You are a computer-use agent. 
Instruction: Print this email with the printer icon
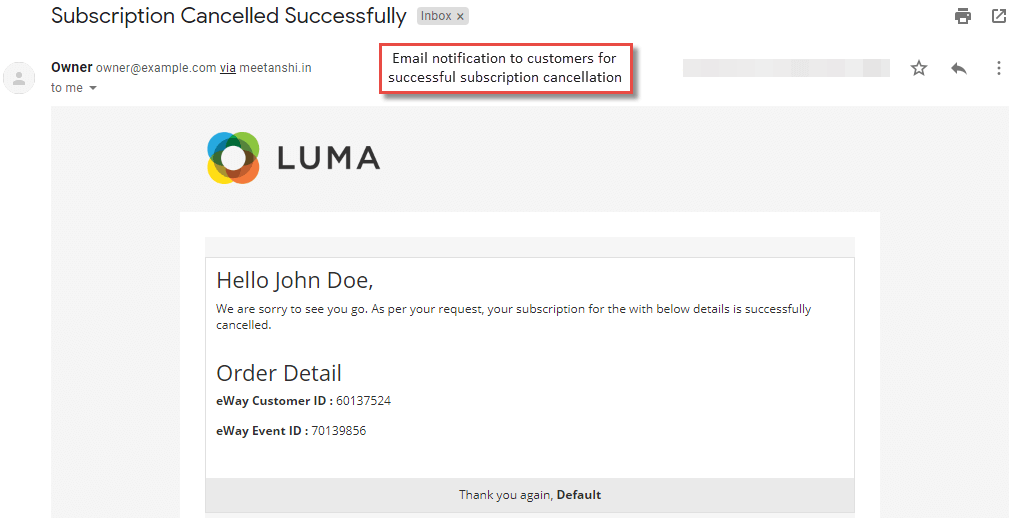963,16
